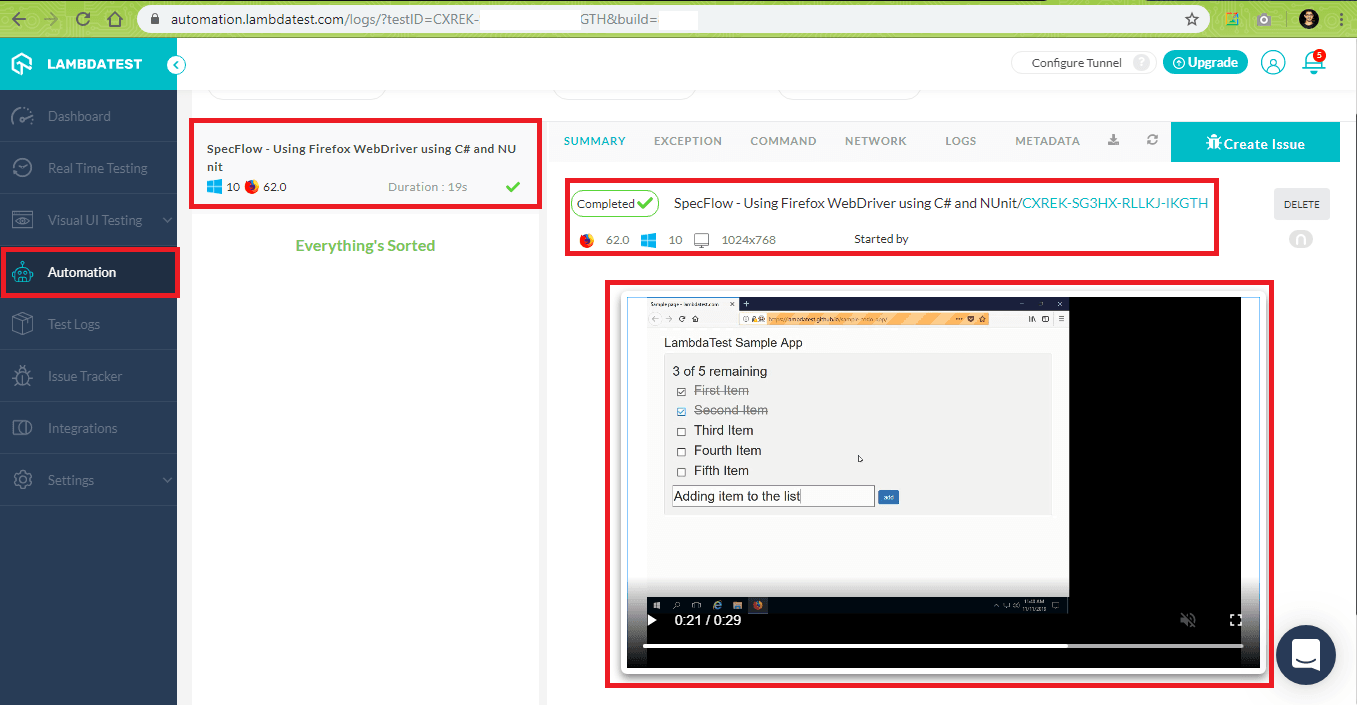View Test Logs from the sidebar
Screen dimensions: 1357x705
[75, 323]
